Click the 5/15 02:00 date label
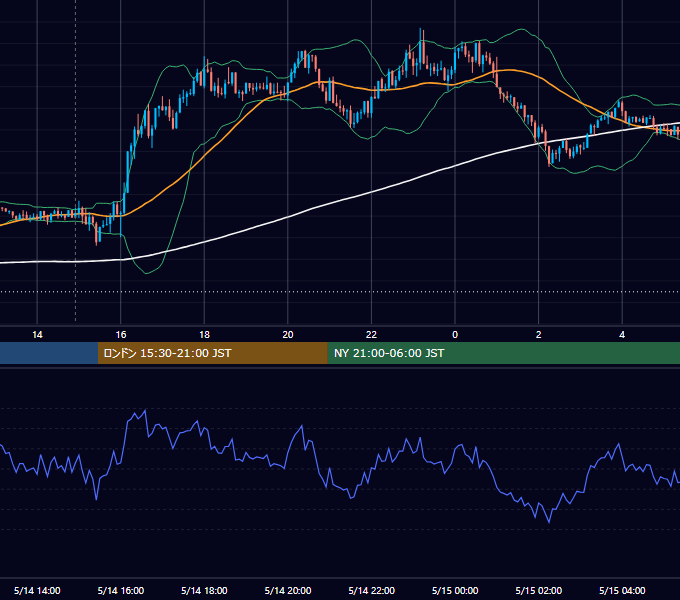Screen dimensions: 680x600 click(x=539, y=590)
